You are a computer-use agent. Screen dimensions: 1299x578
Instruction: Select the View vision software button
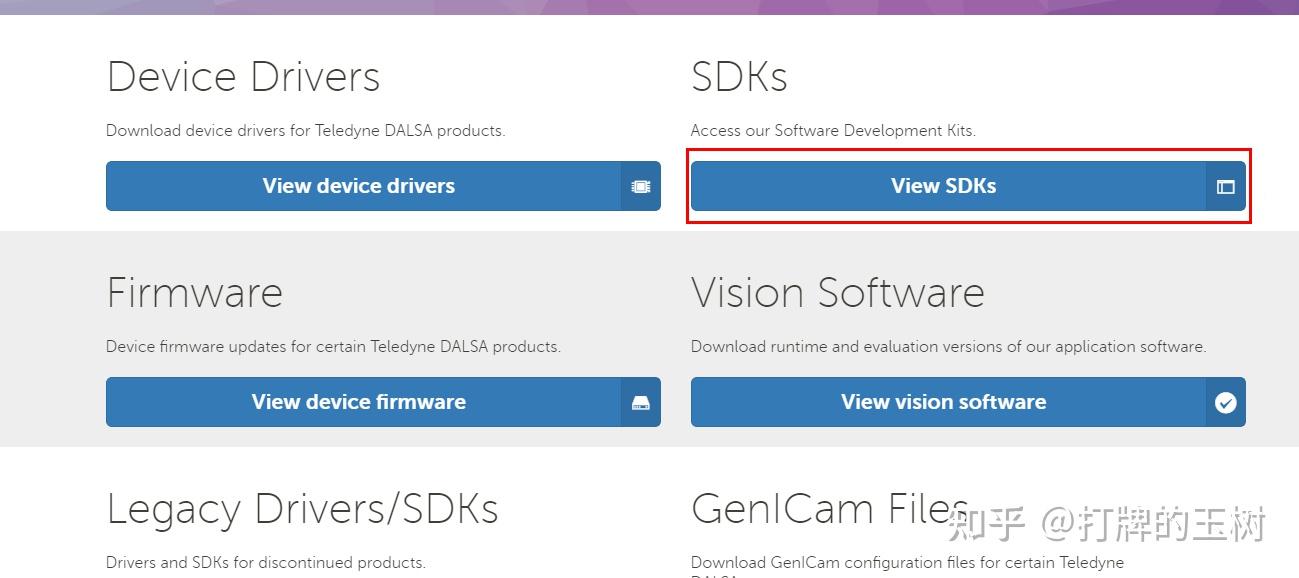coord(968,402)
